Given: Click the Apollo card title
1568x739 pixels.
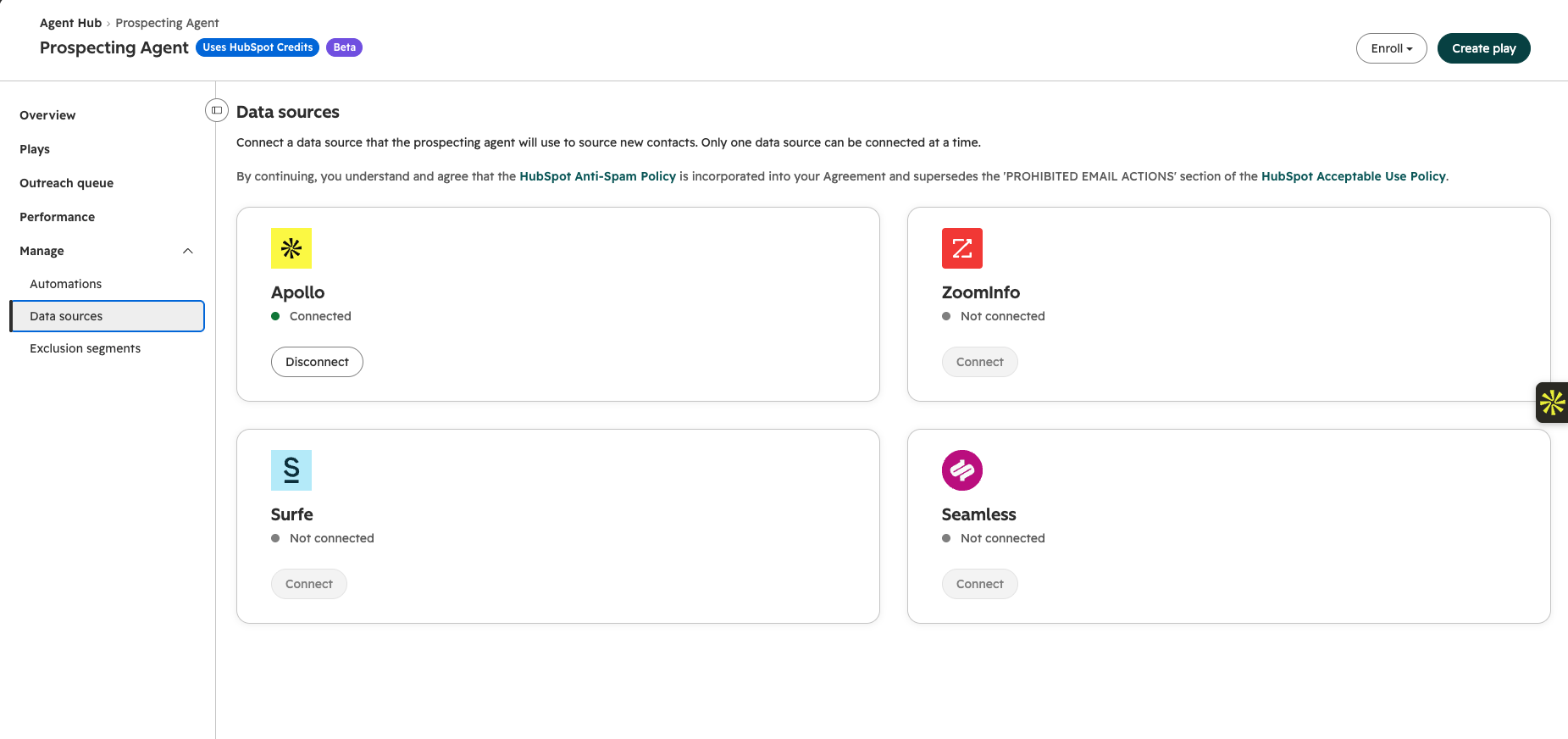Looking at the screenshot, I should (x=297, y=292).
